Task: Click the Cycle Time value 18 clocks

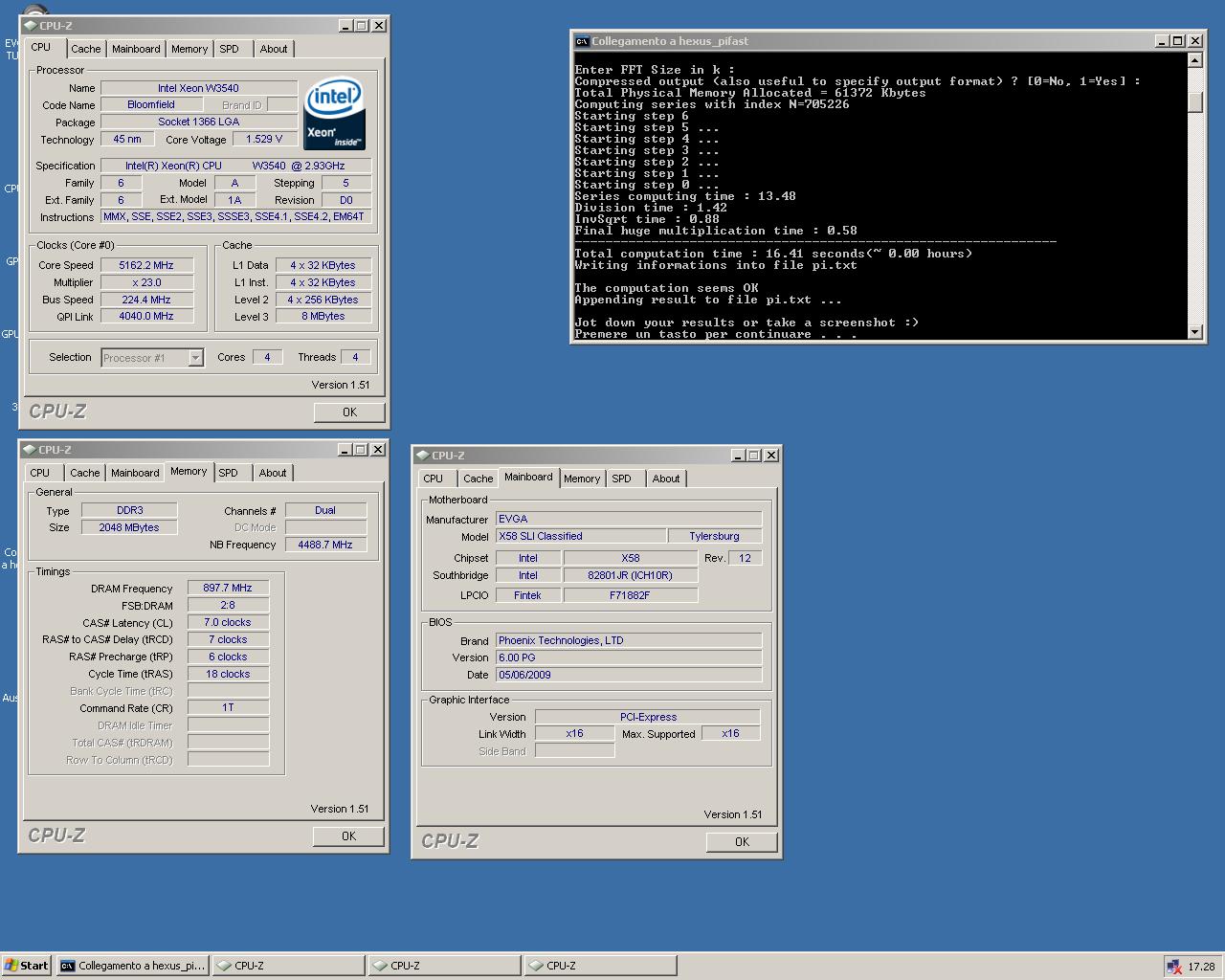Action: coord(228,674)
